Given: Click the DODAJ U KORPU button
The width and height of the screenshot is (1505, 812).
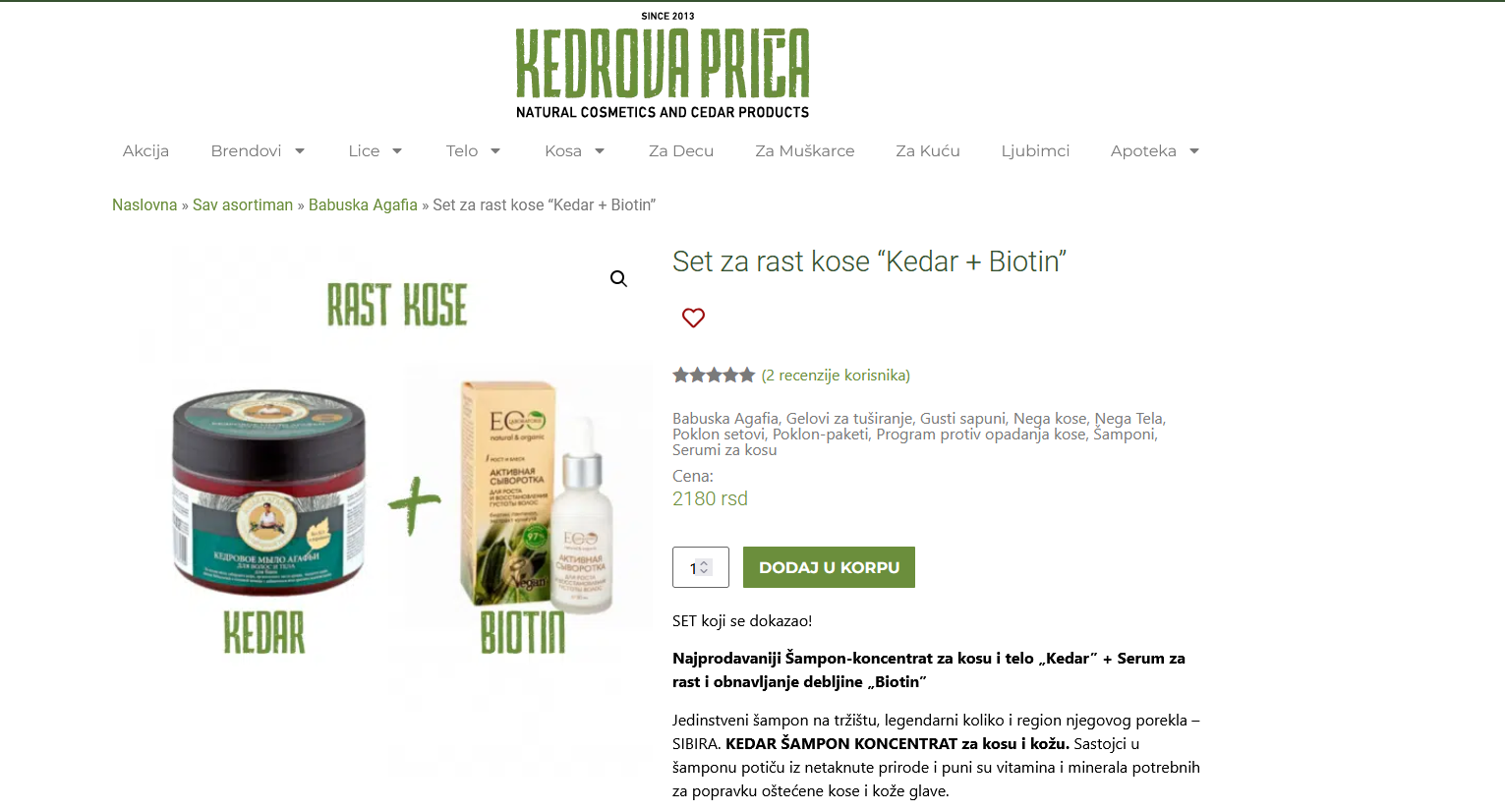Looking at the screenshot, I should [x=829, y=567].
